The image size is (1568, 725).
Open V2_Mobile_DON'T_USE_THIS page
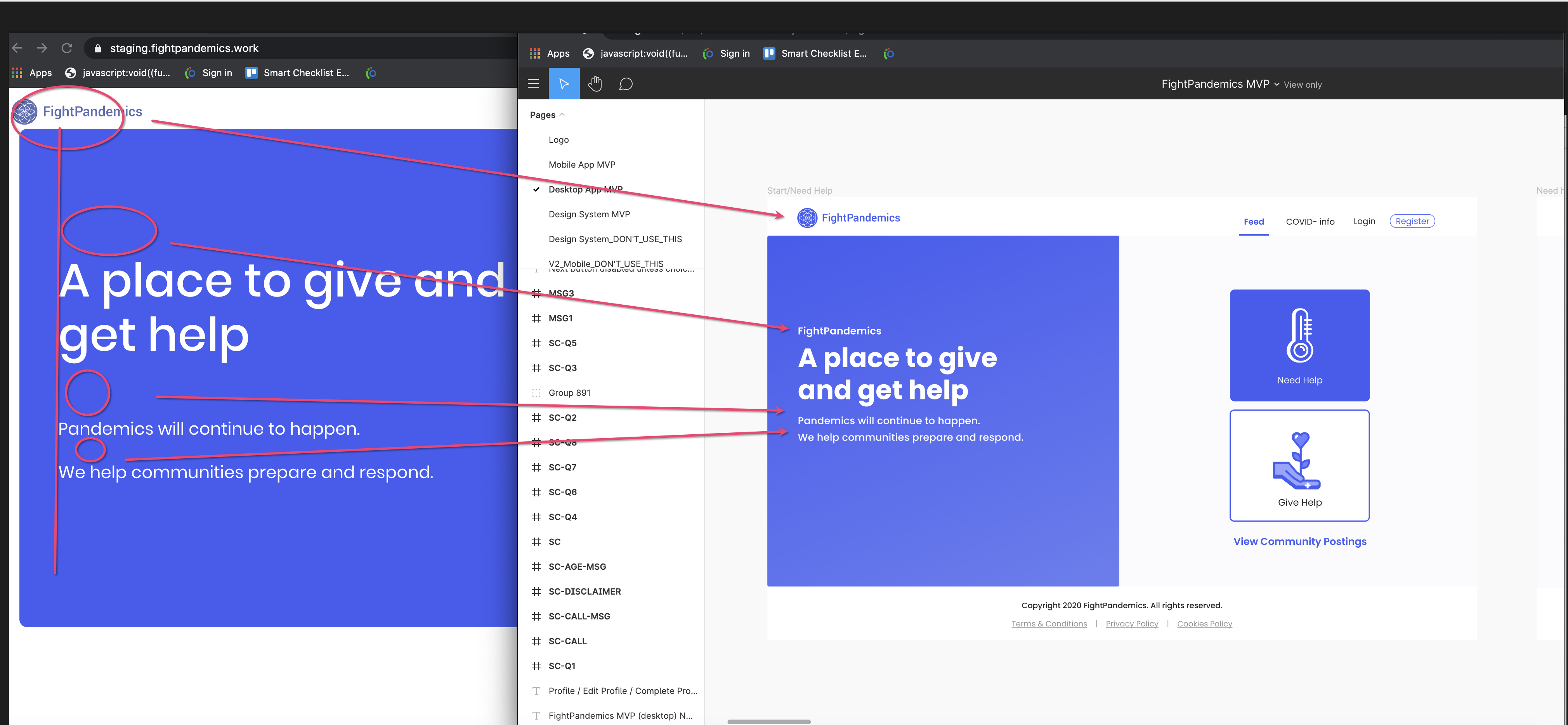pyautogui.click(x=605, y=264)
